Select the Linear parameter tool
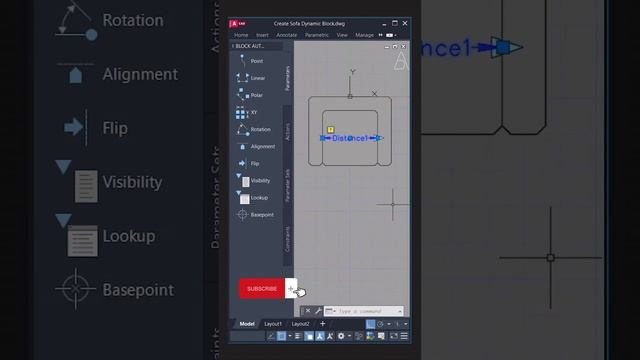The image size is (640, 360). pos(251,78)
